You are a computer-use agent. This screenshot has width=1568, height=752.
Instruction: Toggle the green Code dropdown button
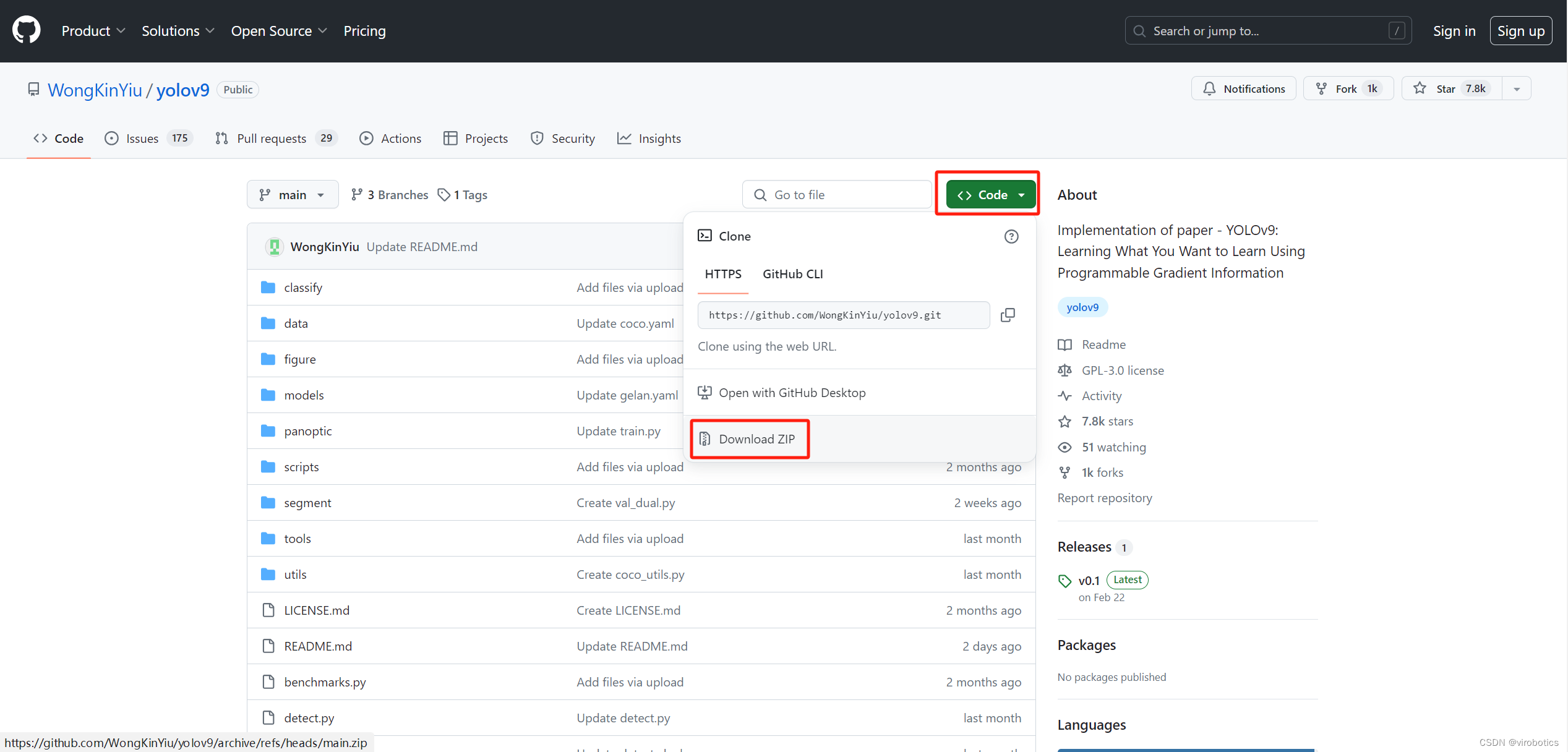click(990, 195)
